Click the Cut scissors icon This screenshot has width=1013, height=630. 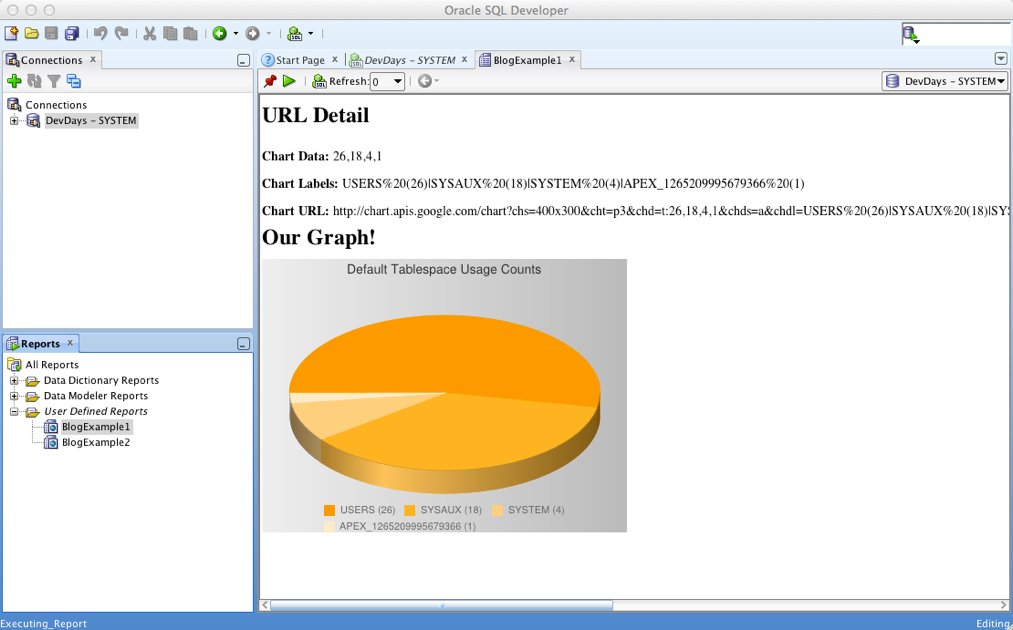[x=150, y=34]
